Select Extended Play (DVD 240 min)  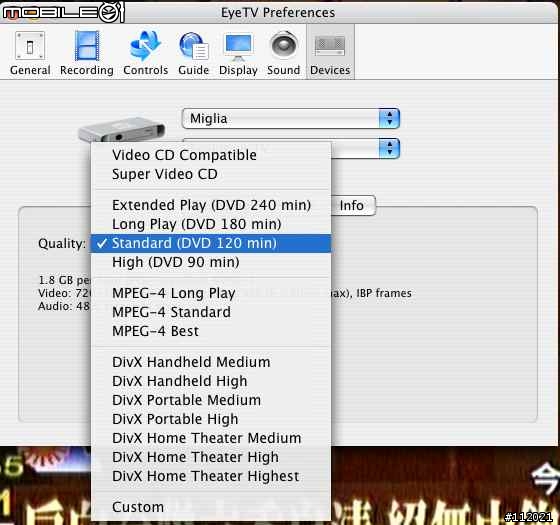tap(211, 205)
